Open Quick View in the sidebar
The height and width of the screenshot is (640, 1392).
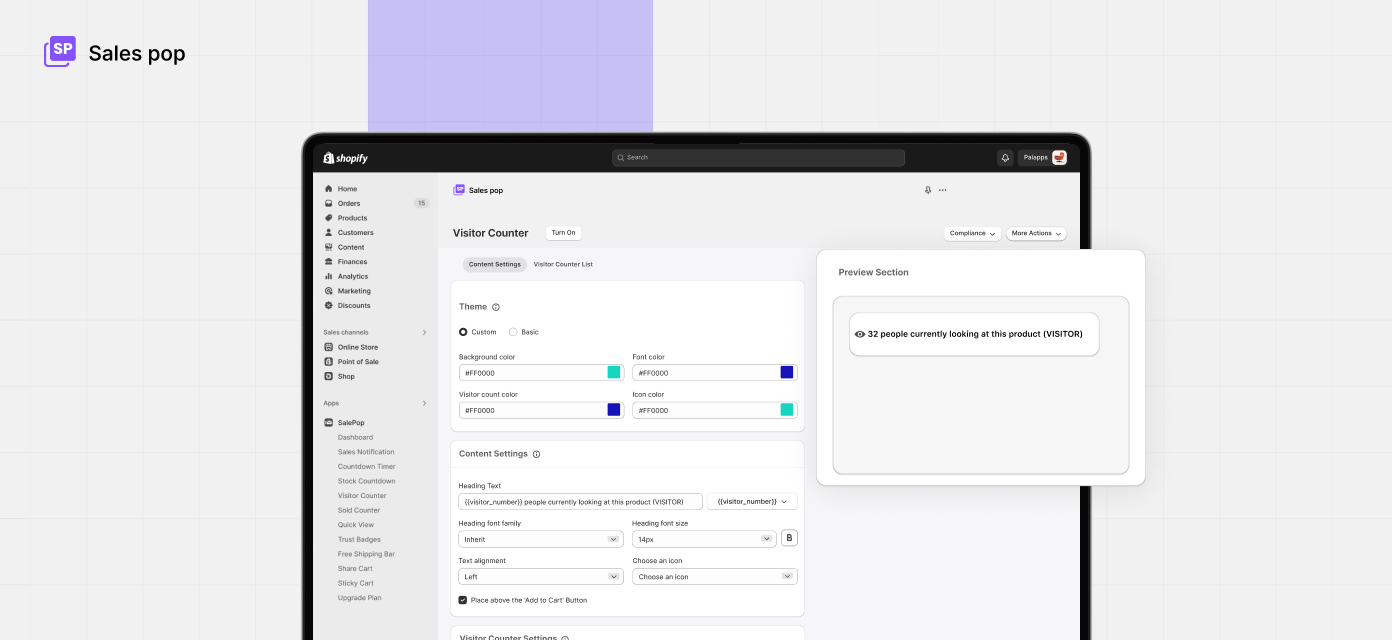coord(356,525)
